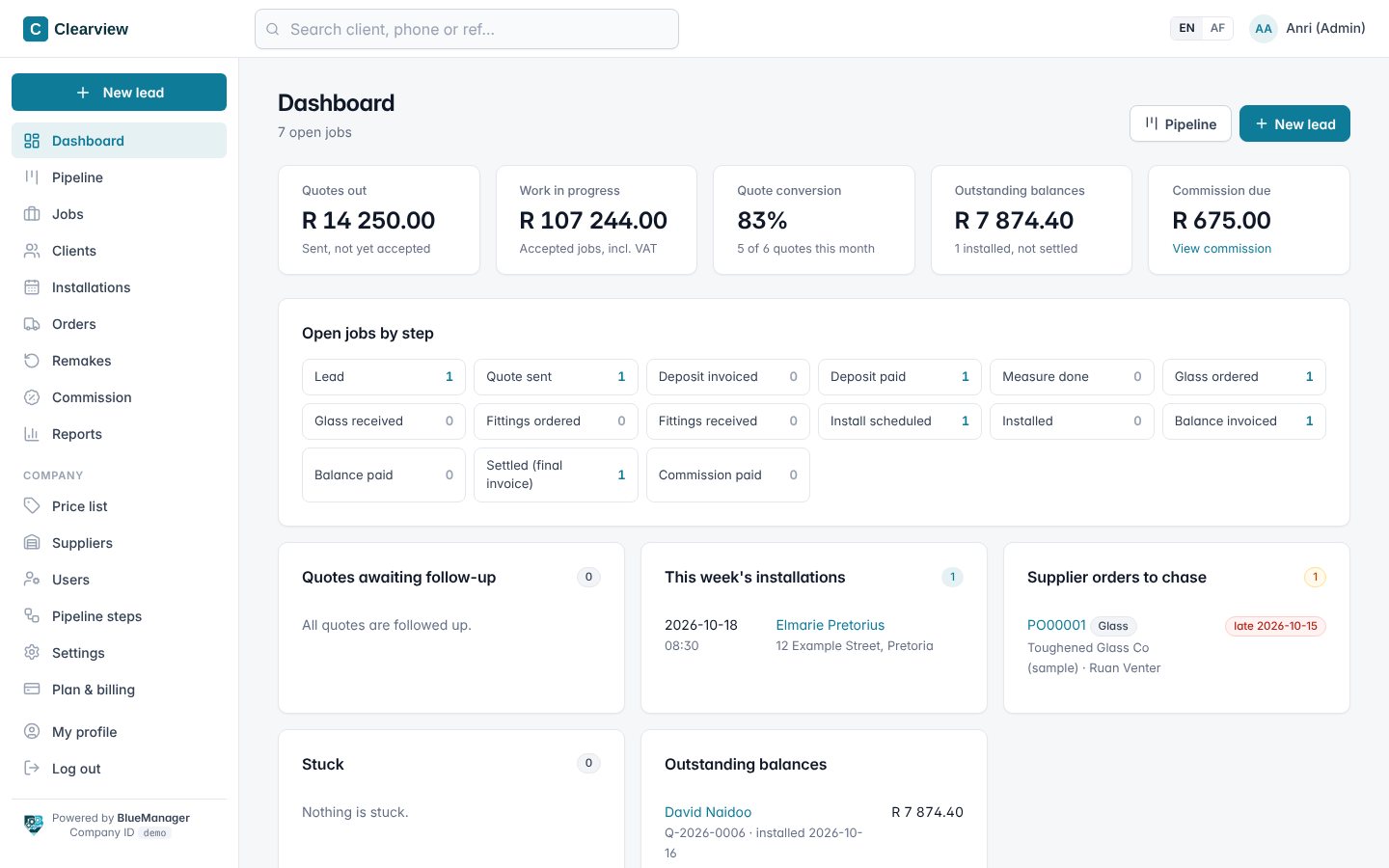
Task: Open the Settled (final invoice) step tile
Action: 556,475
